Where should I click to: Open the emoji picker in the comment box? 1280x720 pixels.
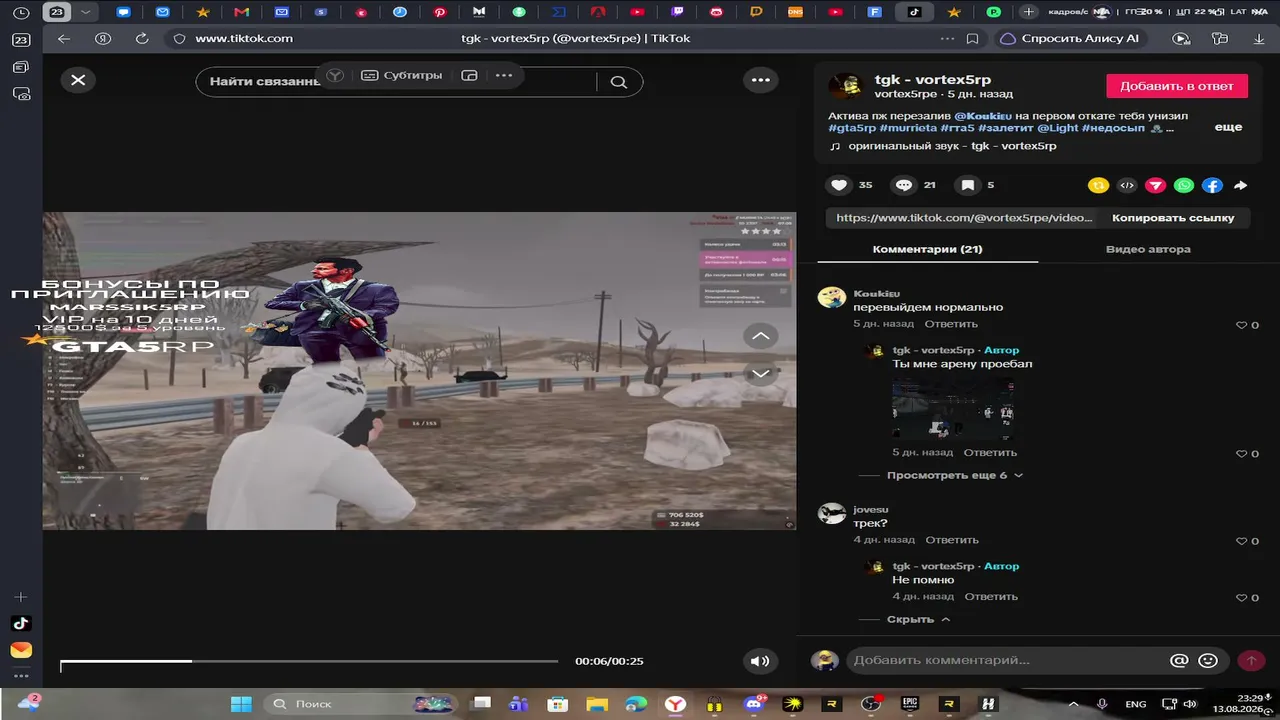point(1208,660)
